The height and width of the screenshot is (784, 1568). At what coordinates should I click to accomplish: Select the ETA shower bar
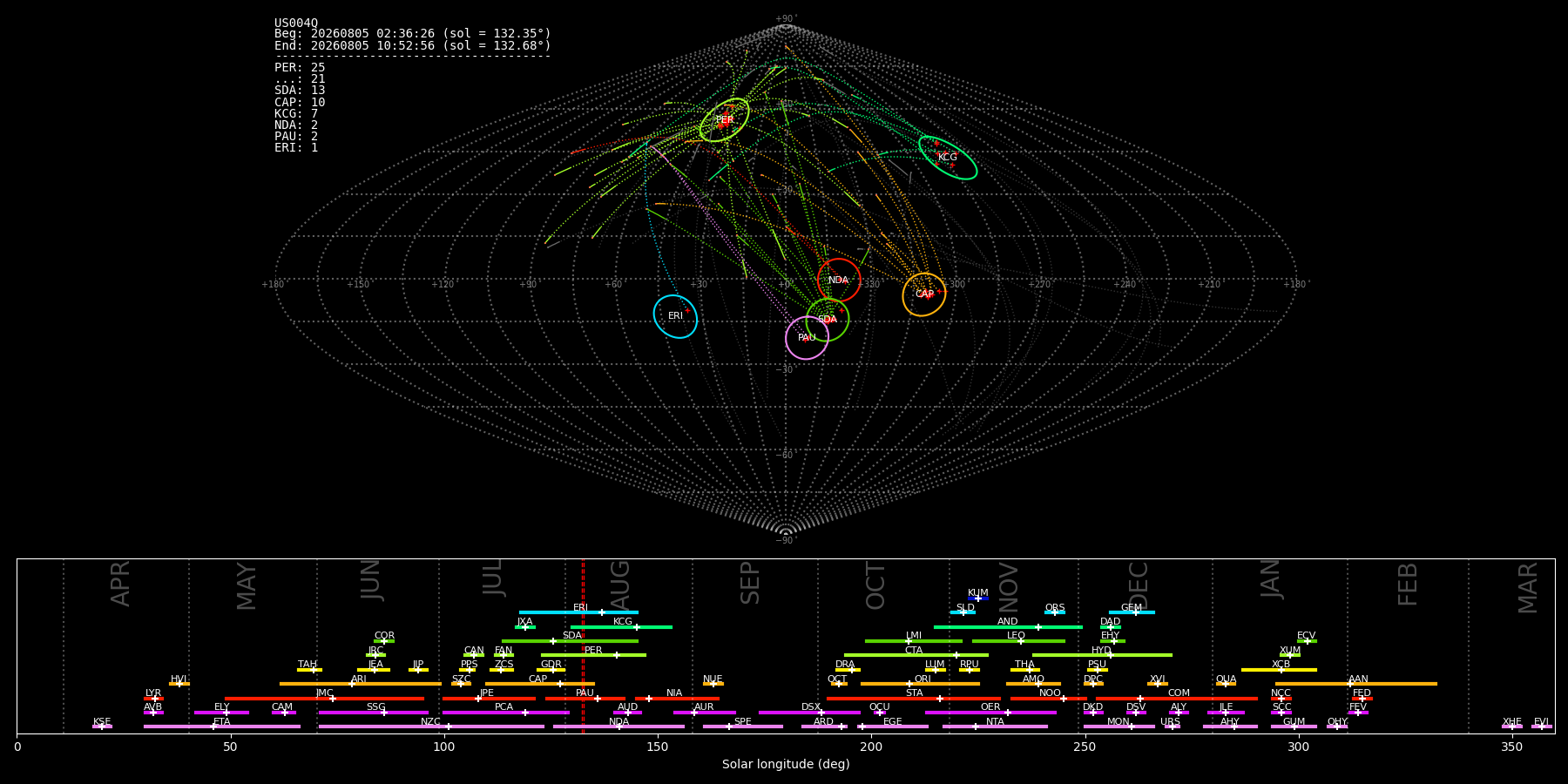(222, 727)
